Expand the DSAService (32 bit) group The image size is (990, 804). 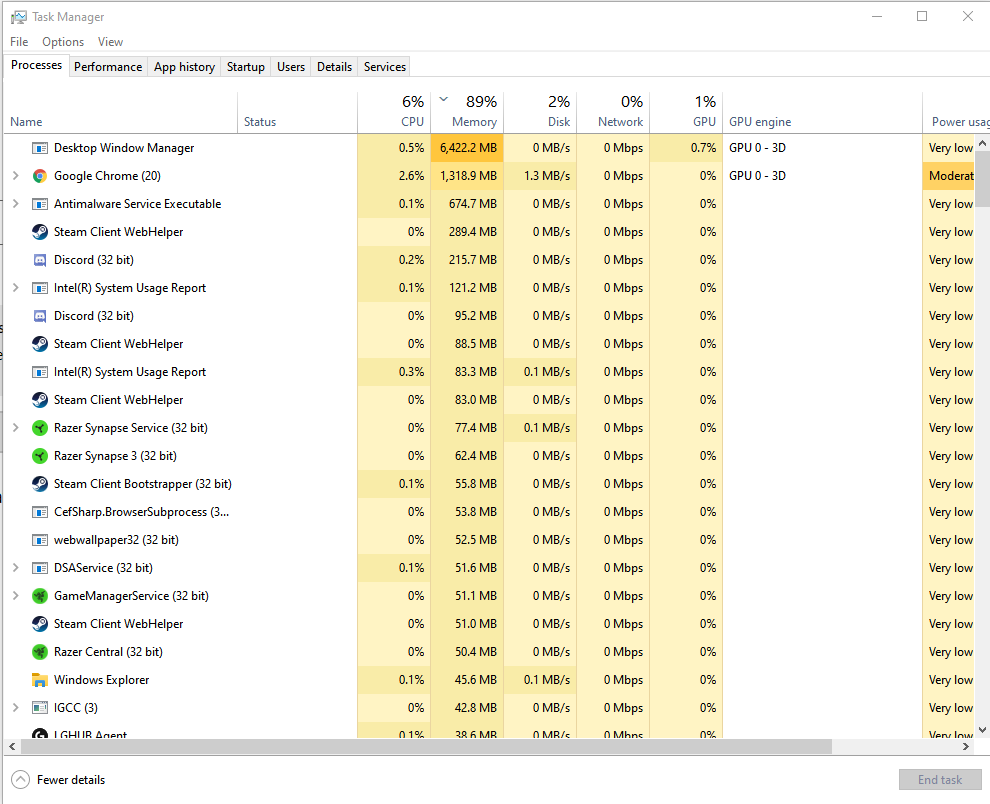click(16, 568)
